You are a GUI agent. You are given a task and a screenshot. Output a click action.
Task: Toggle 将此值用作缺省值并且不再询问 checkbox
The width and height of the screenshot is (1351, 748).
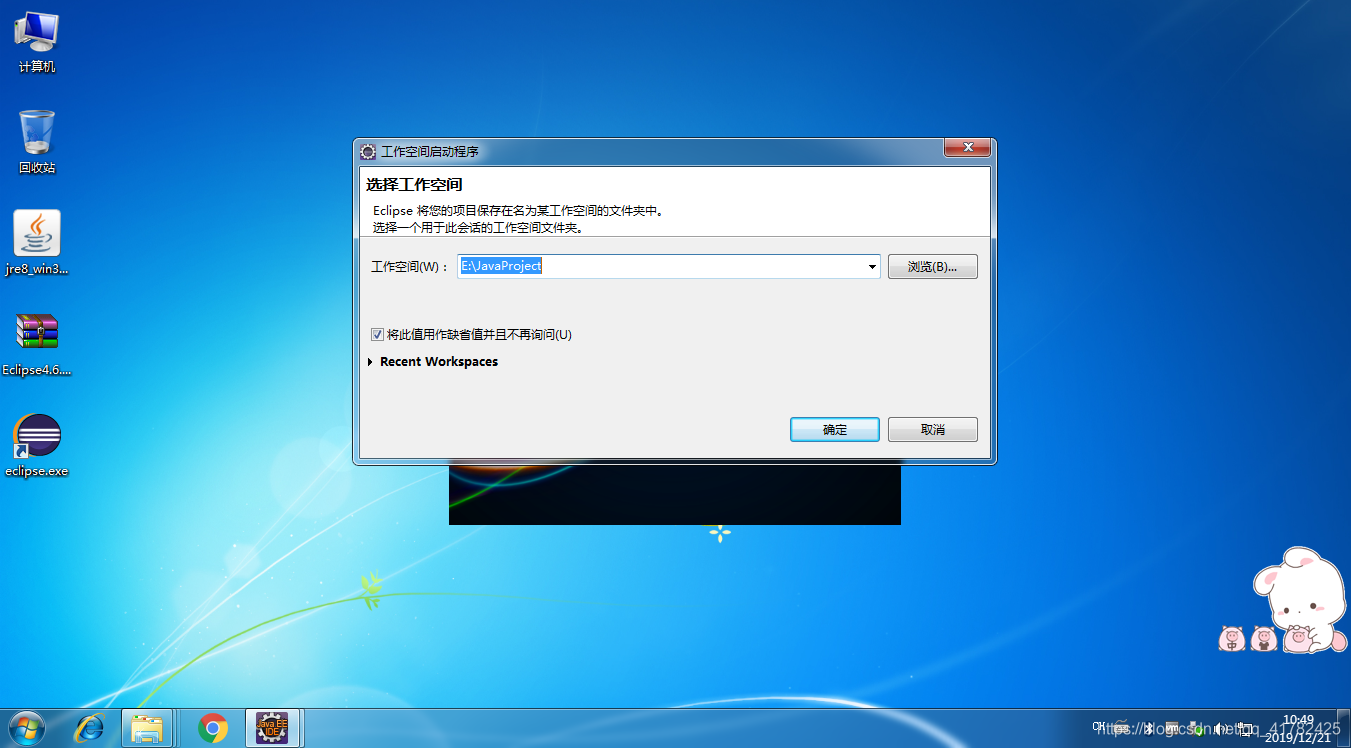pyautogui.click(x=377, y=335)
